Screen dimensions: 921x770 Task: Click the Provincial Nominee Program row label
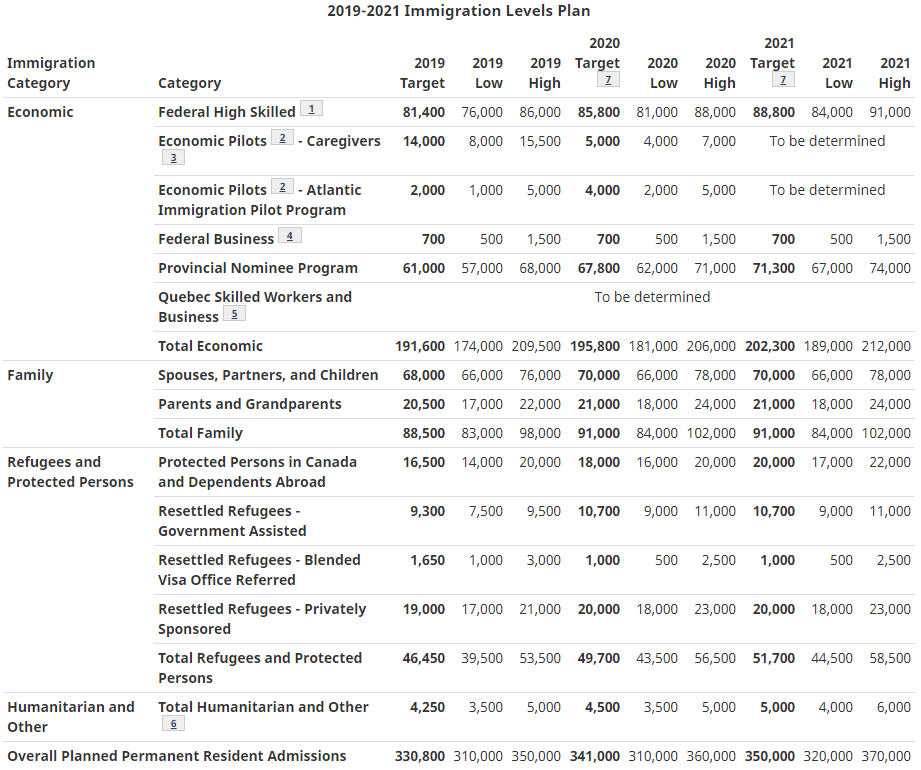(x=258, y=268)
